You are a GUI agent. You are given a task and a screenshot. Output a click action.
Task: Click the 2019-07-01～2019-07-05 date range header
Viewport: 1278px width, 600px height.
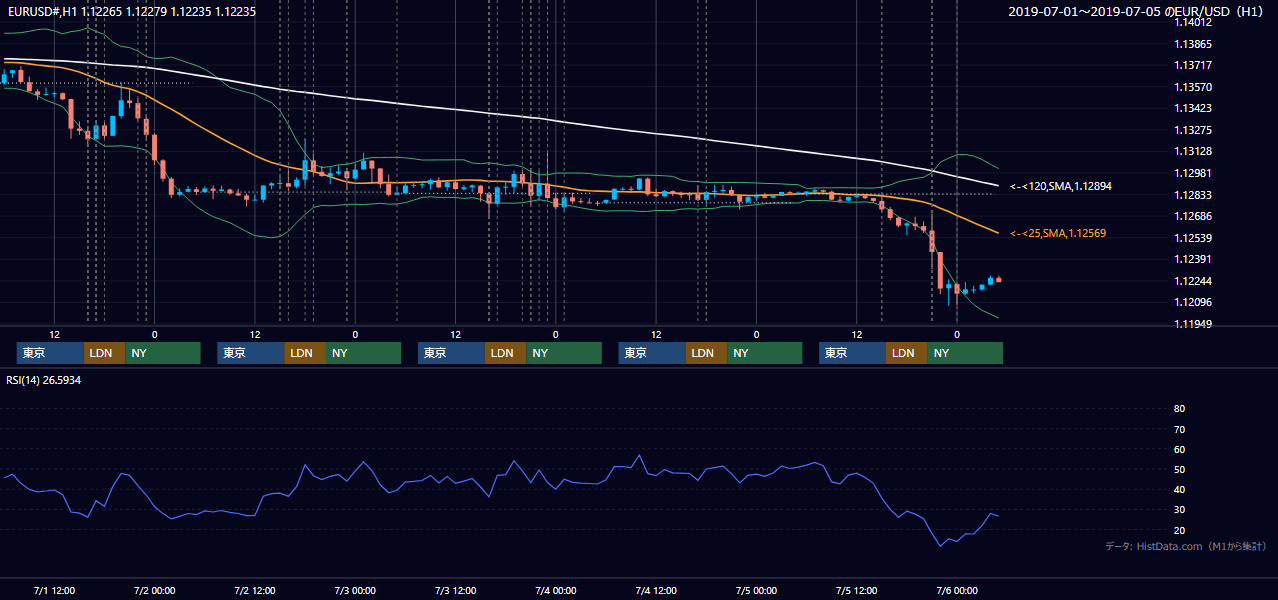tap(1136, 11)
